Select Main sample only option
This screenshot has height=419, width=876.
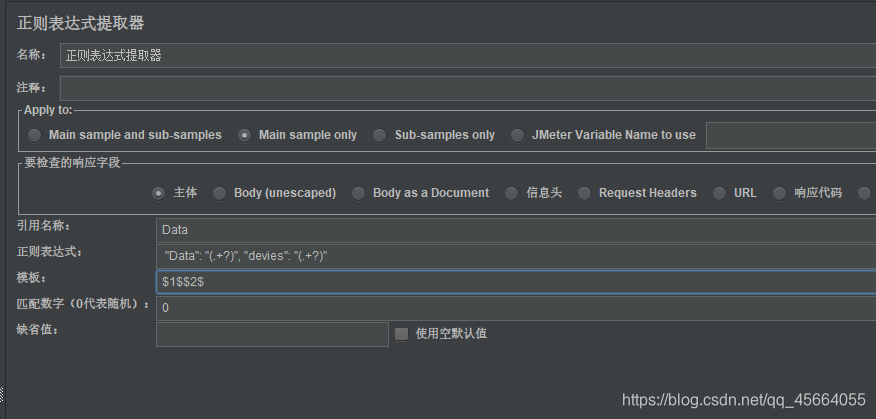click(x=244, y=135)
